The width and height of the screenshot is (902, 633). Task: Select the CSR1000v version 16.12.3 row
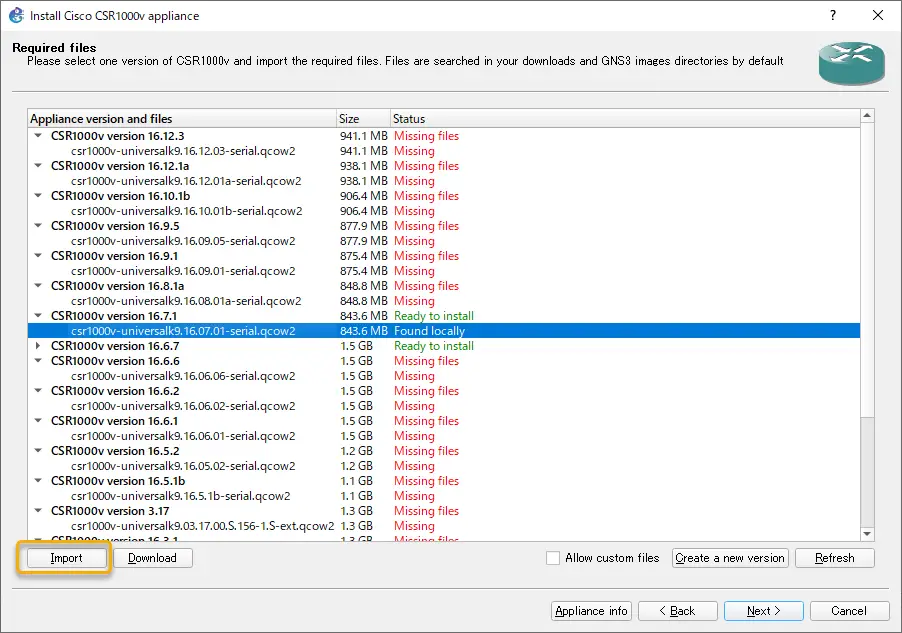444,136
